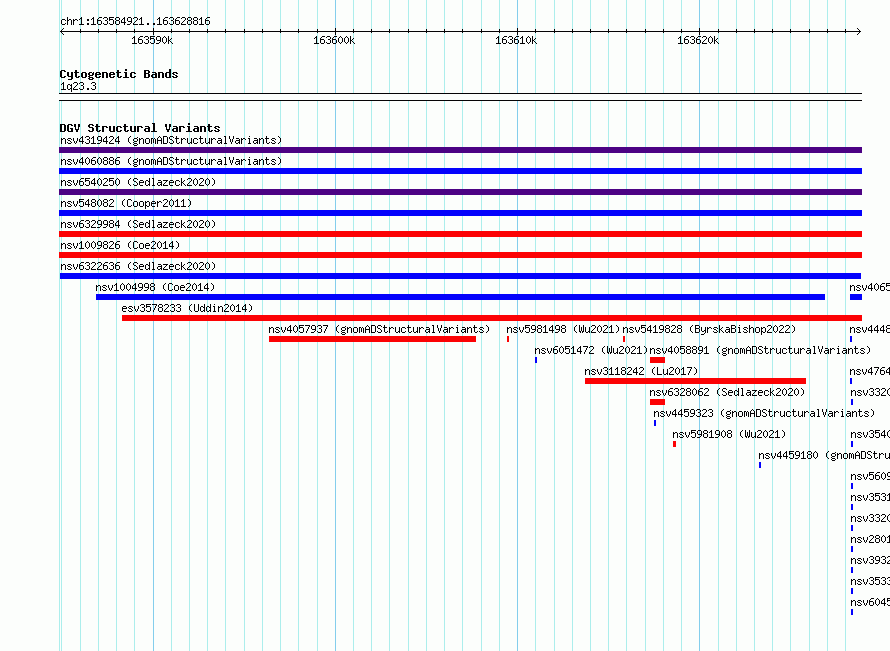
Task: Select the red bar for nsv1009826
Action: point(460,255)
